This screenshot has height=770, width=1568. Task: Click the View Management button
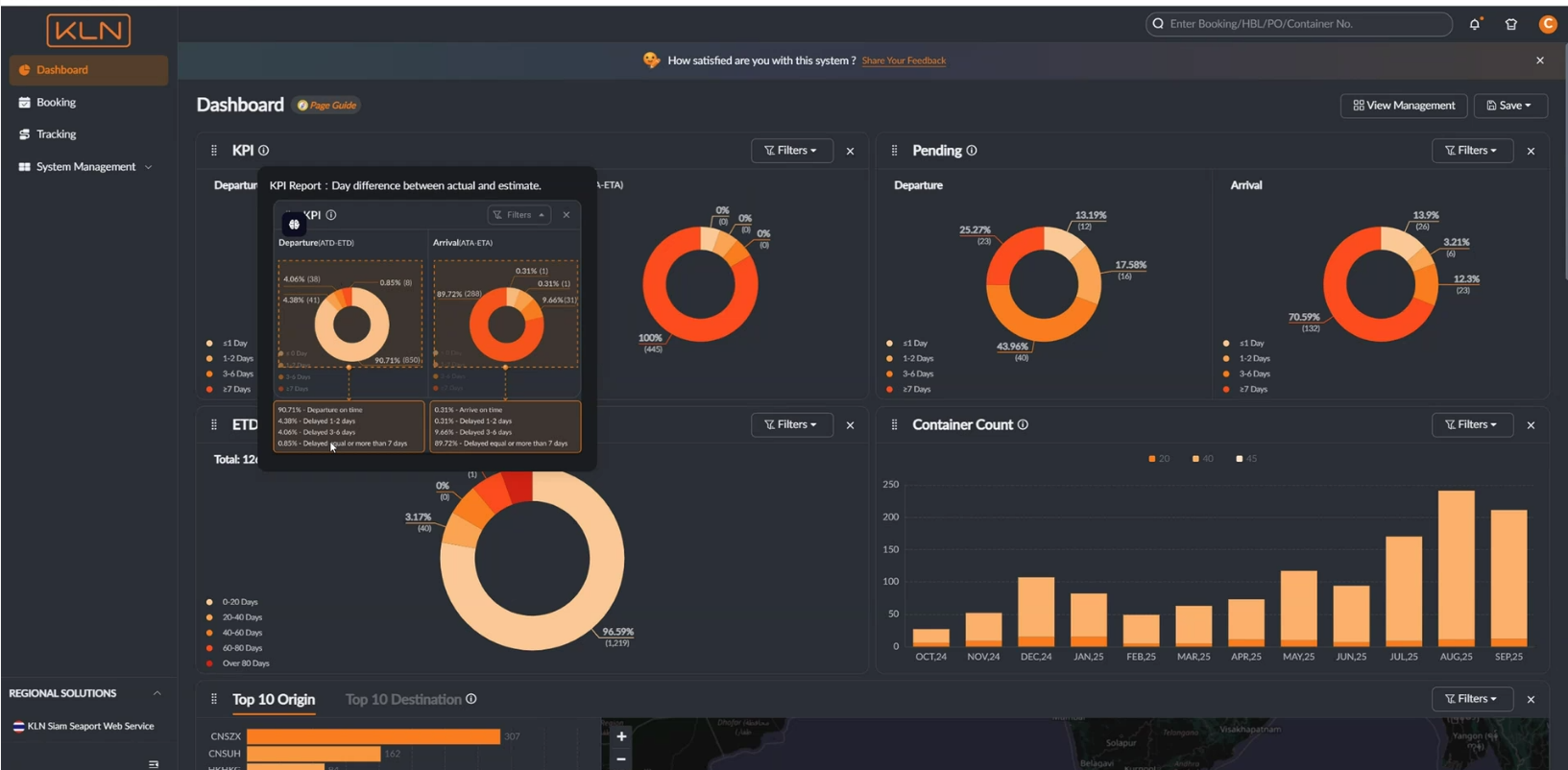[1403, 106]
